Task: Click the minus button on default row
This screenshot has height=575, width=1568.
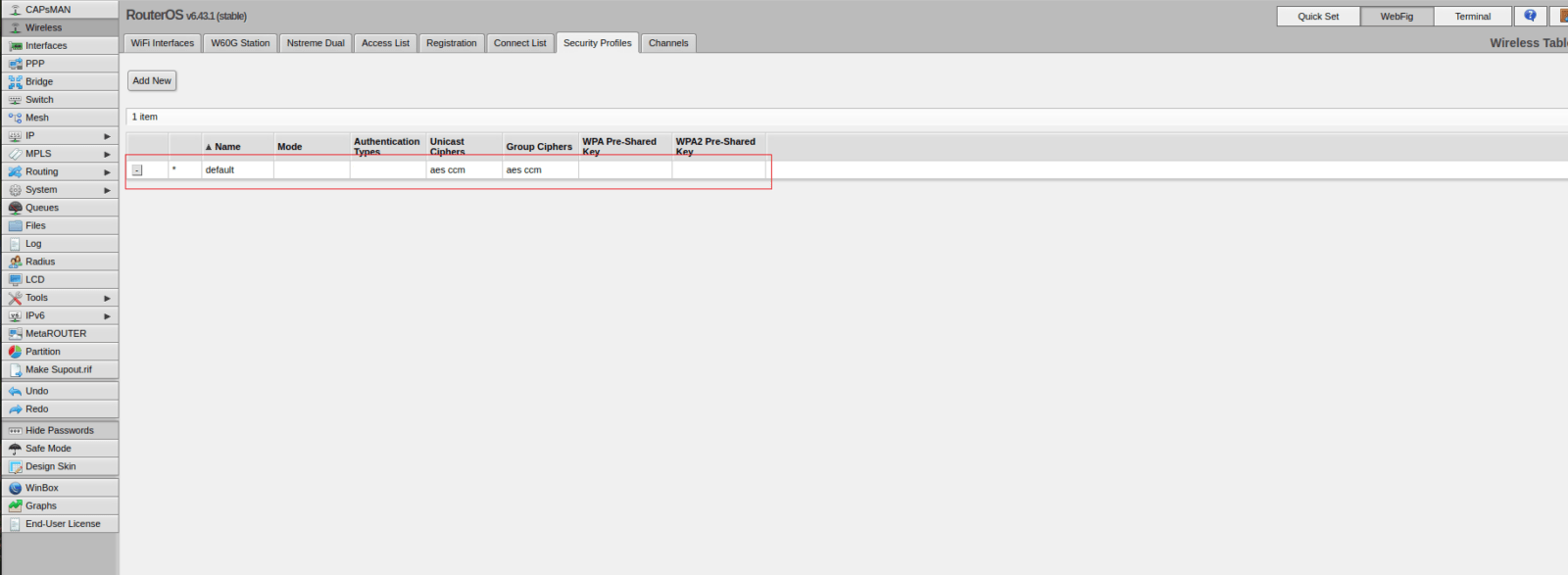Action: click(137, 170)
